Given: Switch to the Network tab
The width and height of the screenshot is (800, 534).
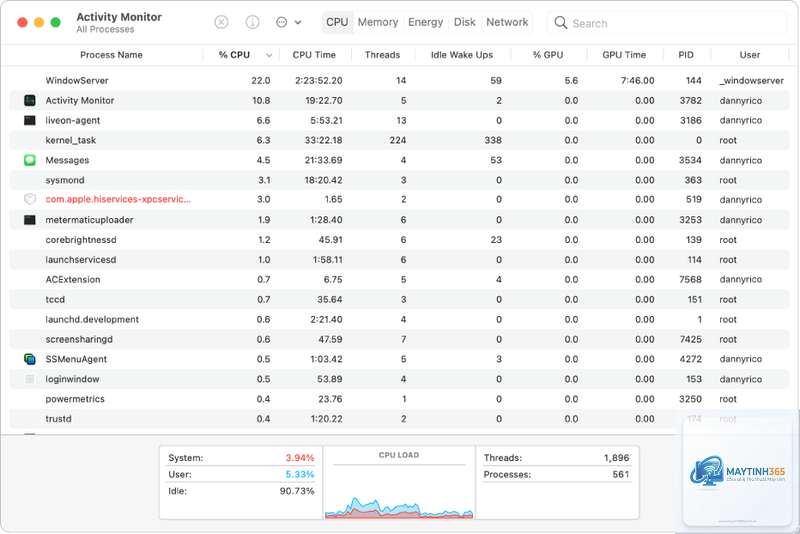Looking at the screenshot, I should tap(507, 22).
